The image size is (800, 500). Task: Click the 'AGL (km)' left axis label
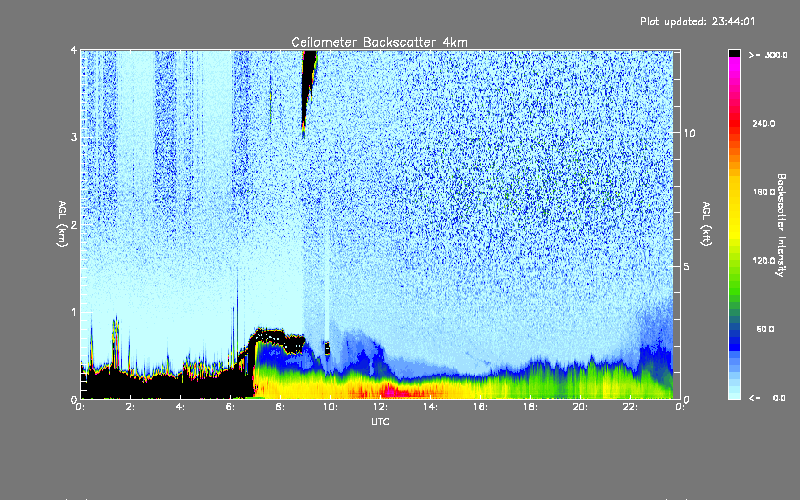[62, 224]
